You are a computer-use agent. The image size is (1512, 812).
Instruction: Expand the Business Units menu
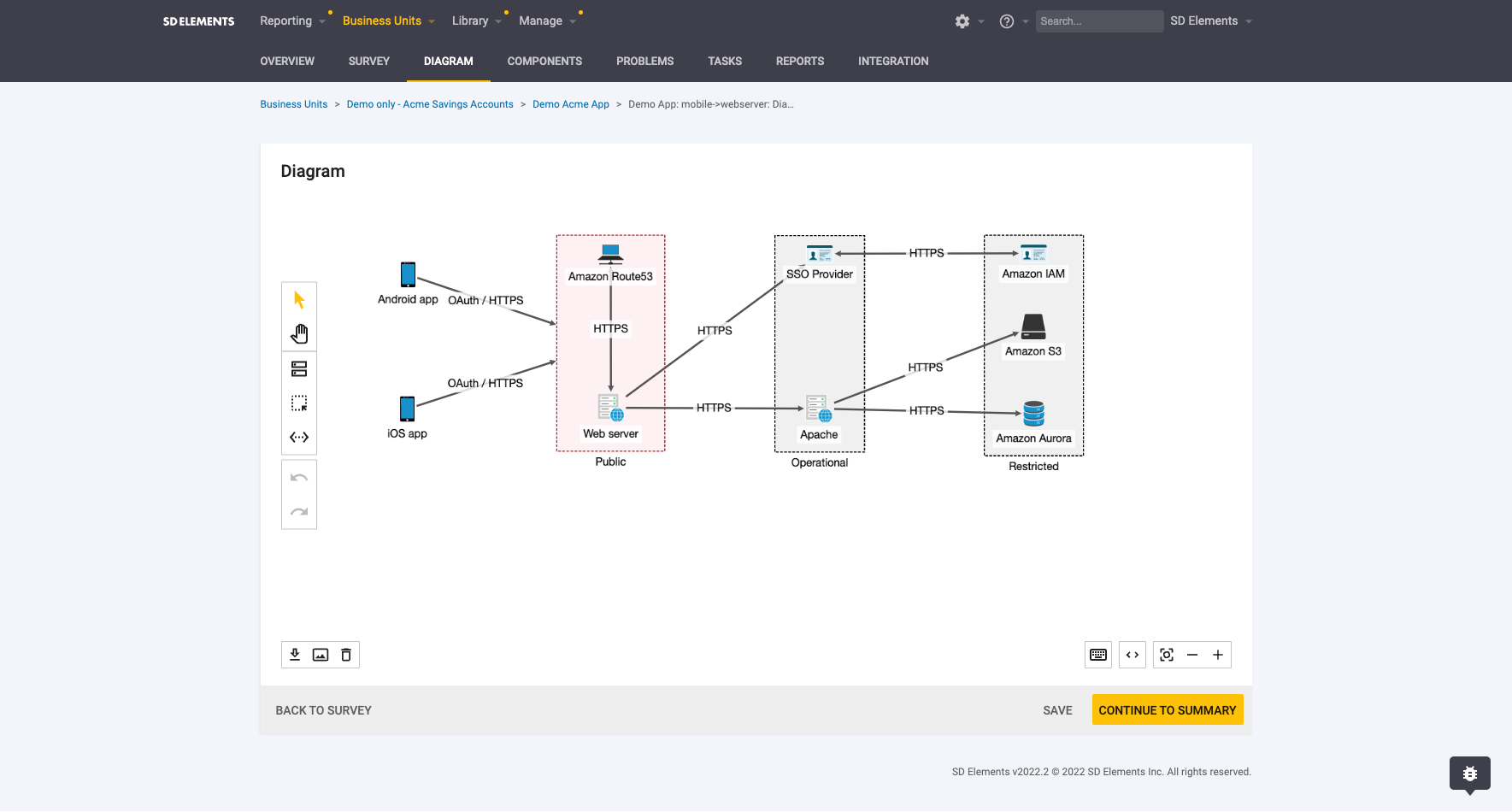[389, 21]
